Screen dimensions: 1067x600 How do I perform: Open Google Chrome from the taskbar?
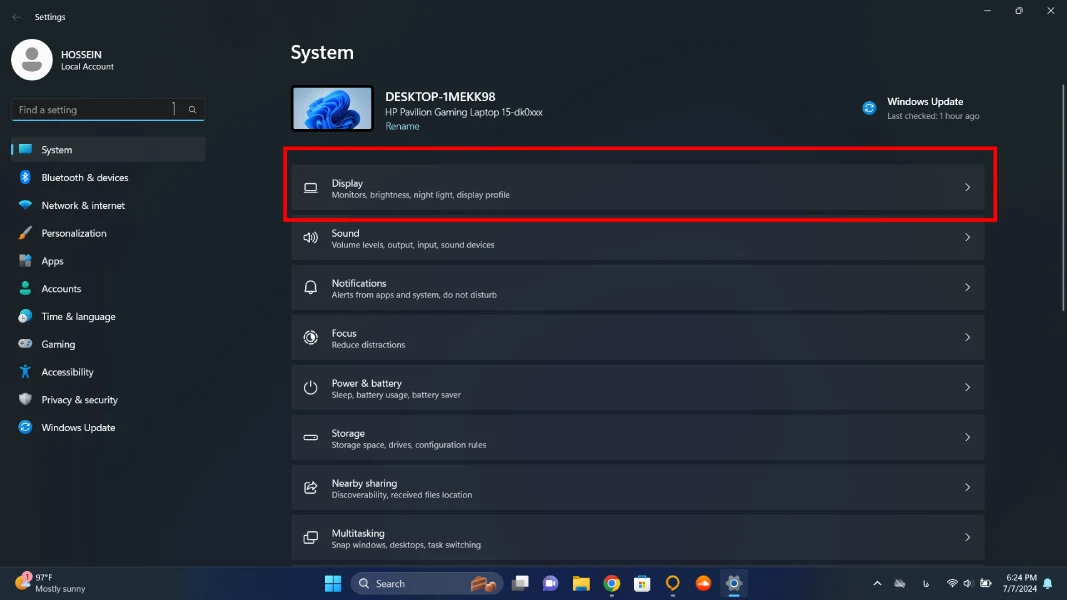coord(611,583)
